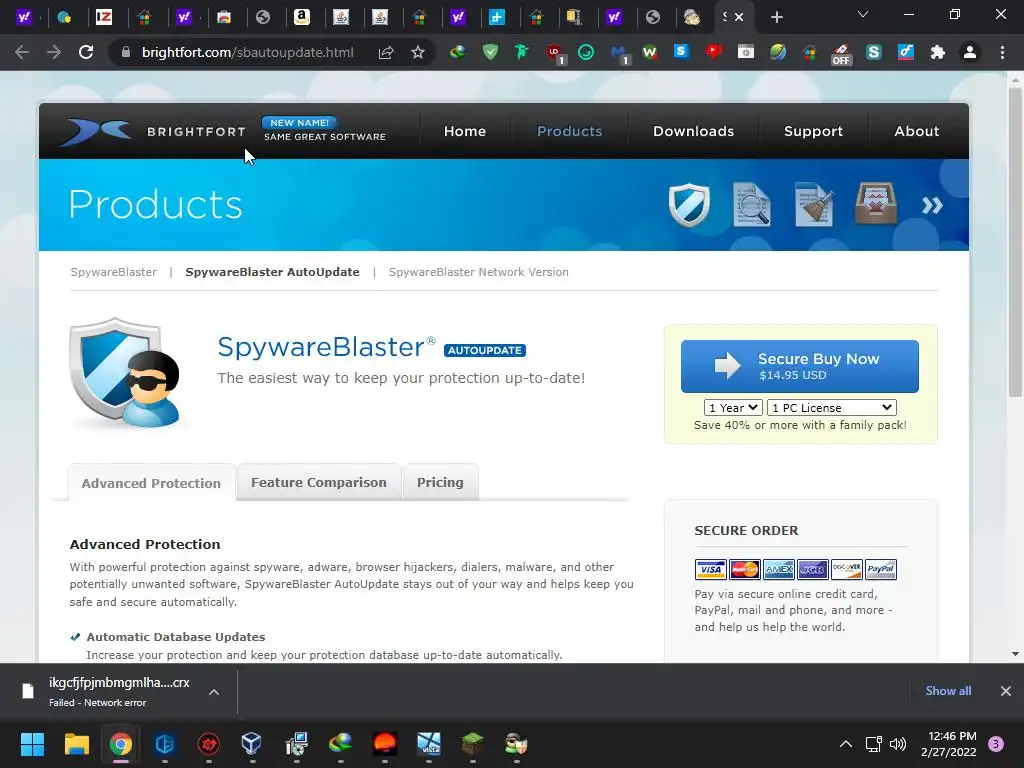The height and width of the screenshot is (768, 1024).
Task: Close the downloads bar
Action: pyautogui.click(x=1006, y=691)
